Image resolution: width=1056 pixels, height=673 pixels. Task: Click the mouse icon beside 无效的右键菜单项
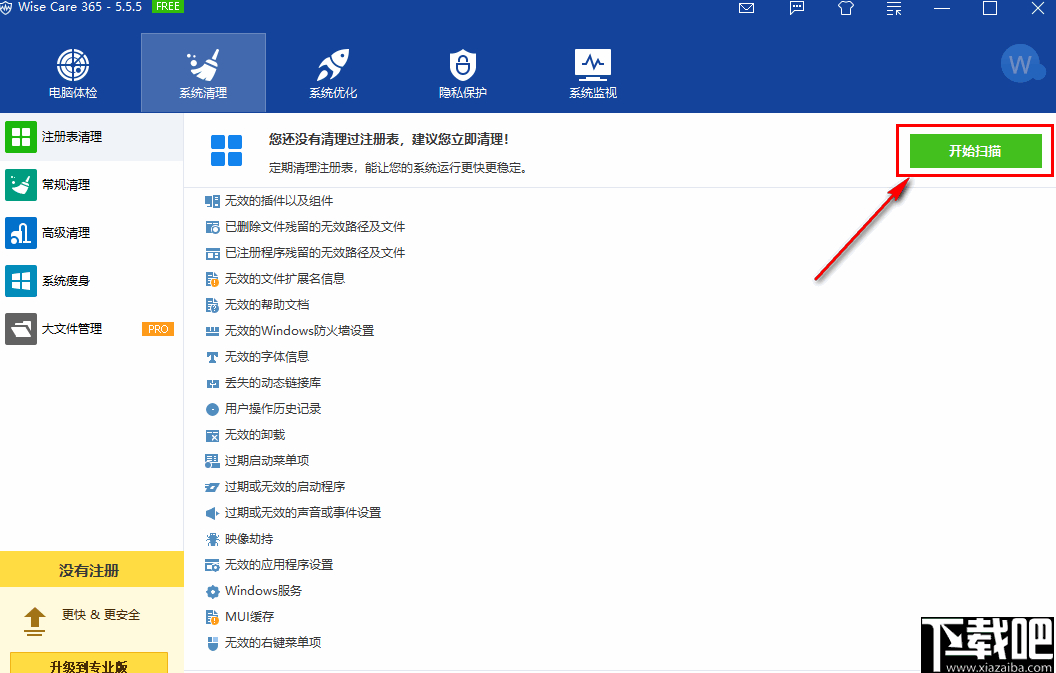click(212, 643)
